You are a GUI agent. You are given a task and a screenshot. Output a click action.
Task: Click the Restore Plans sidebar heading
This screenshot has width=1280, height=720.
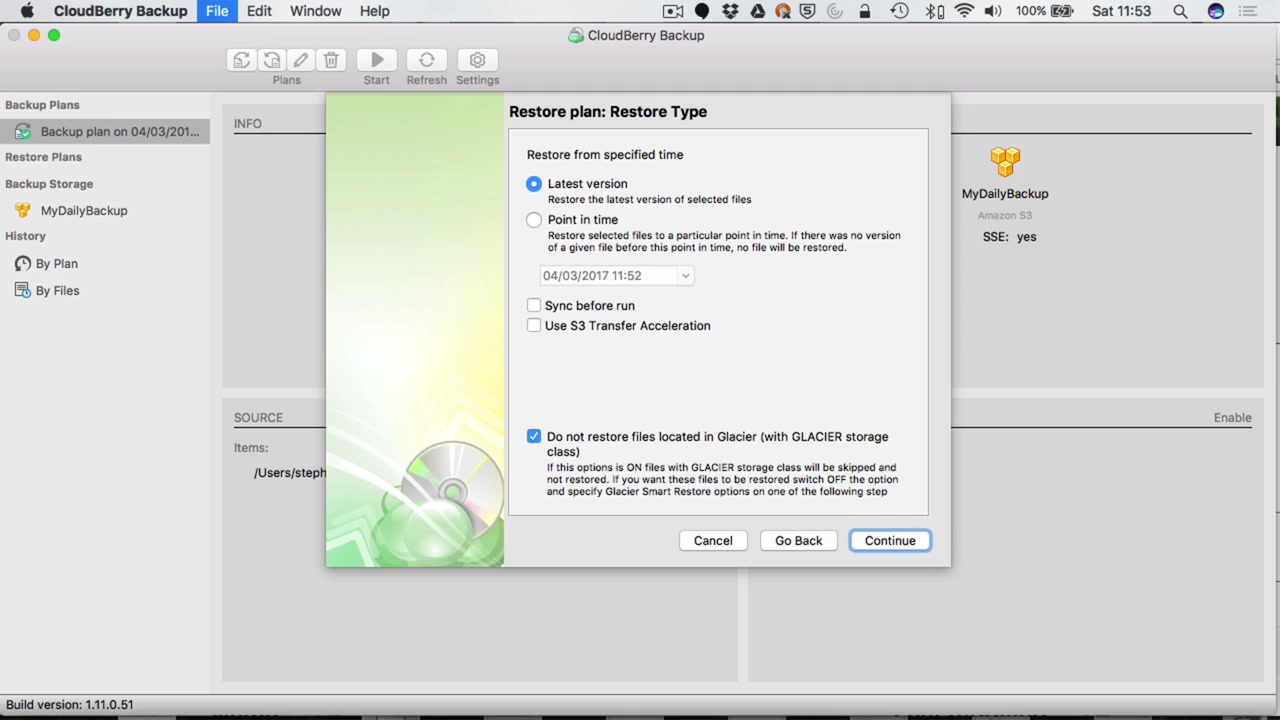point(43,157)
